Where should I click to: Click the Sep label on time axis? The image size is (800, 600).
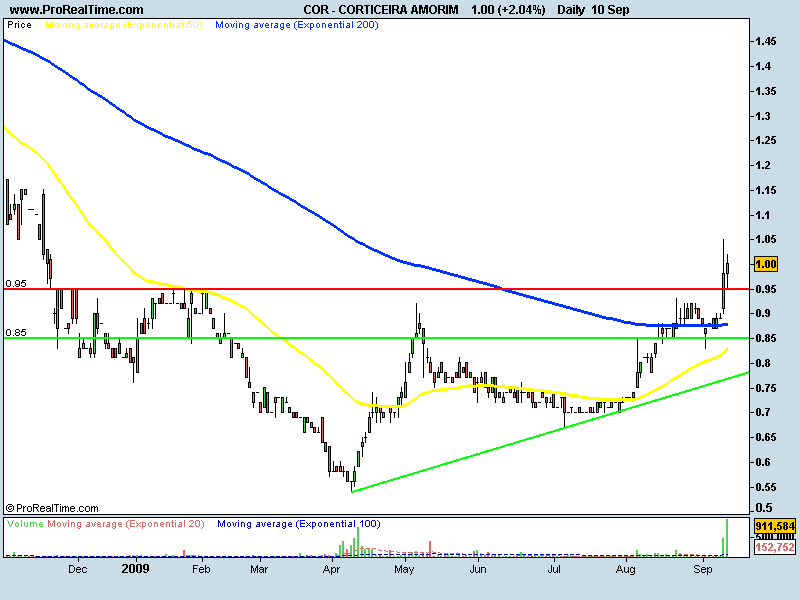[703, 569]
